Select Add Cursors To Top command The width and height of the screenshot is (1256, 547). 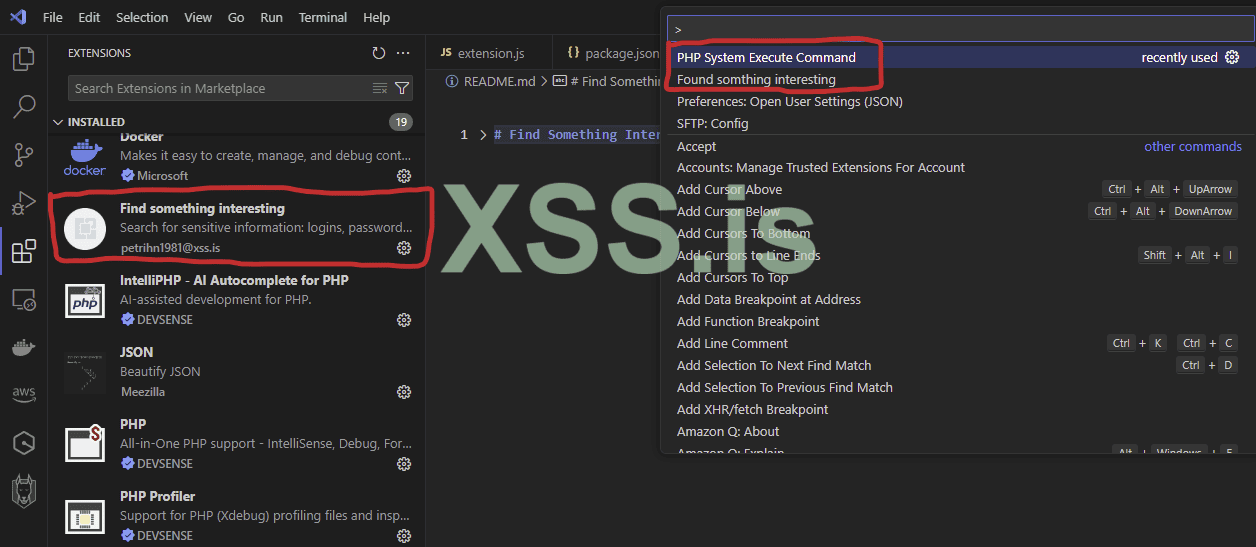click(x=960, y=277)
